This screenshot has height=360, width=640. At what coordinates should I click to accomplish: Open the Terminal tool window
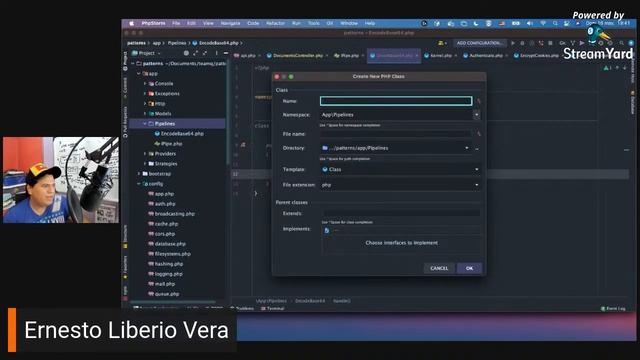coord(272,308)
